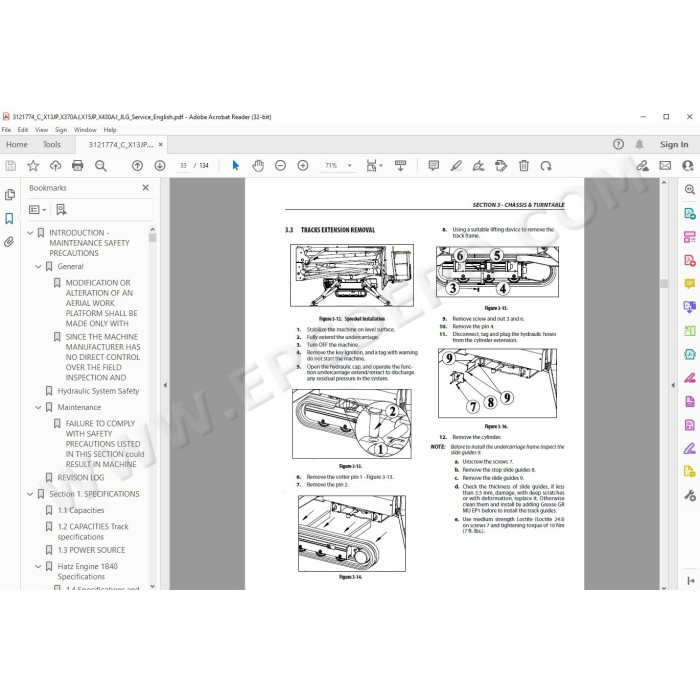Open Comment tool in right pane
The width and height of the screenshot is (700, 700).
click(690, 283)
